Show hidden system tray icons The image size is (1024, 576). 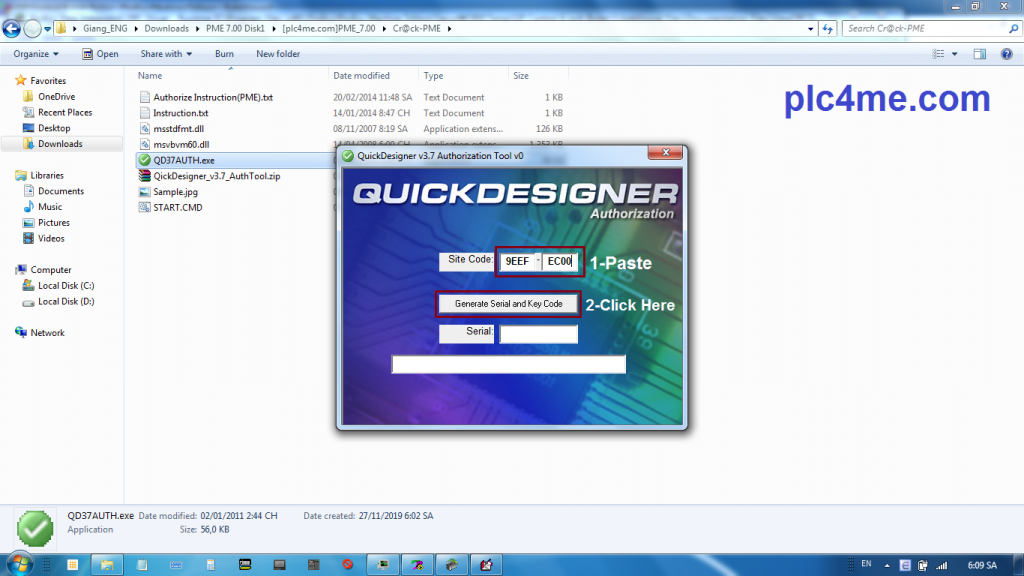click(x=887, y=565)
